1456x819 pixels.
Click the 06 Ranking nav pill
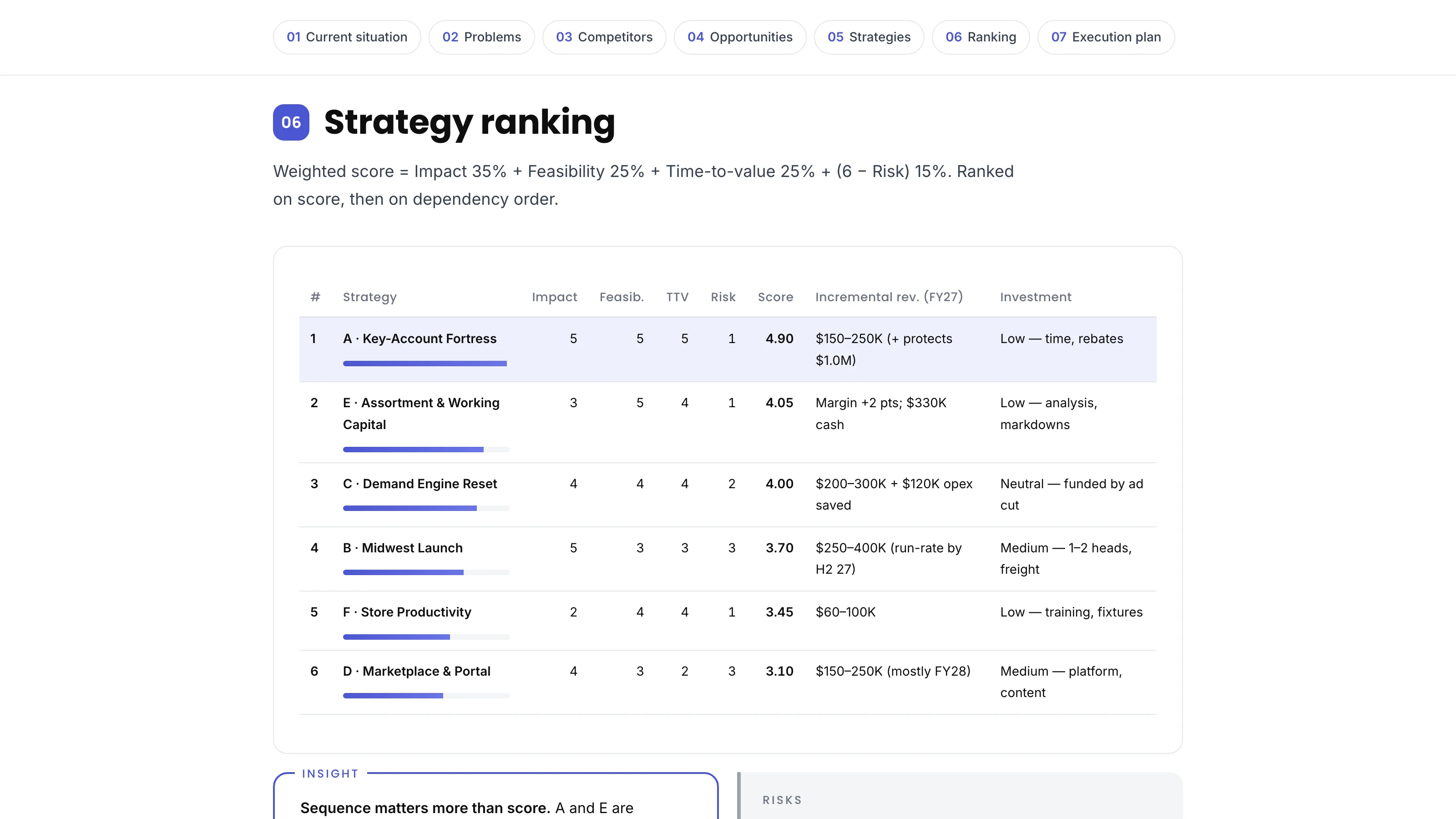(981, 37)
